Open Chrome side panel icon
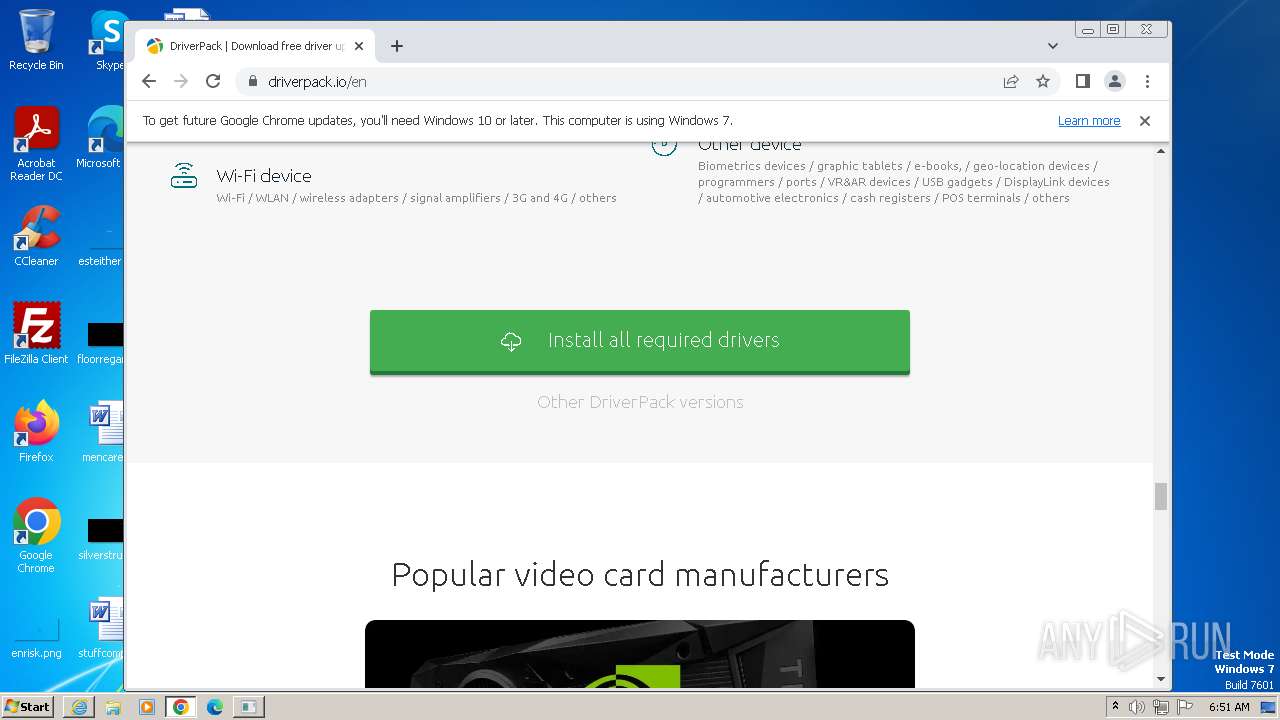Image resolution: width=1280 pixels, height=720 pixels. (1082, 81)
